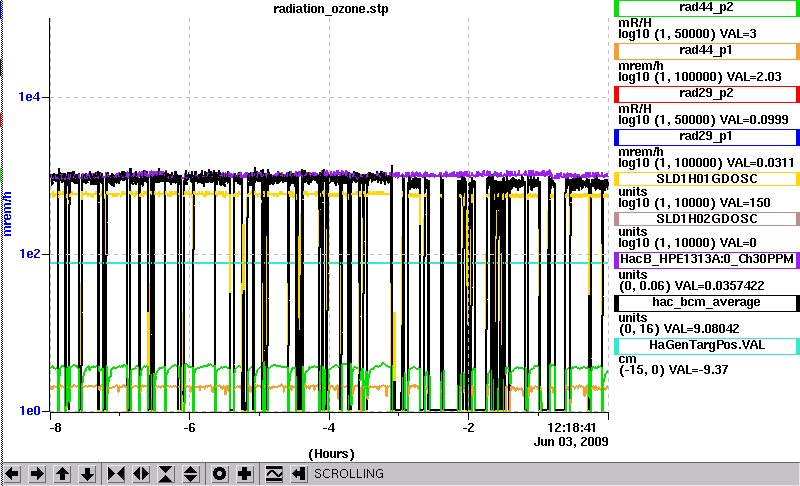Click the mrem/h y-axis unit label
800x486 pixels.
tap(7, 214)
